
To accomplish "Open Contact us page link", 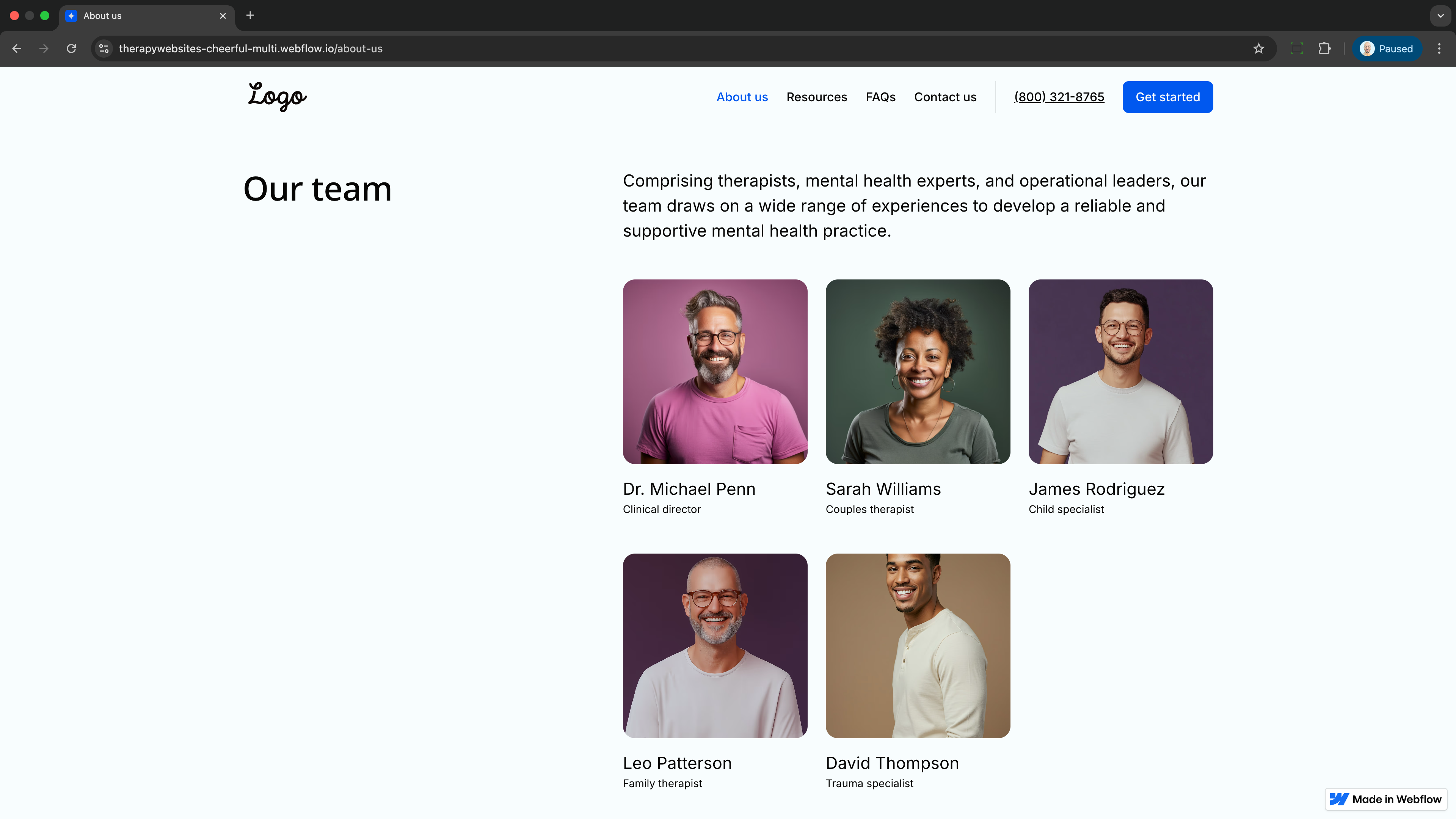I will point(945,97).
